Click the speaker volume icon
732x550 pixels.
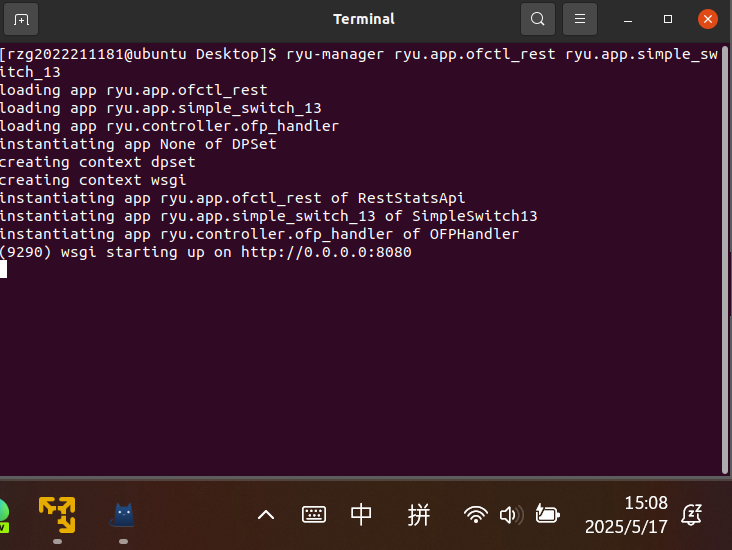[510, 515]
